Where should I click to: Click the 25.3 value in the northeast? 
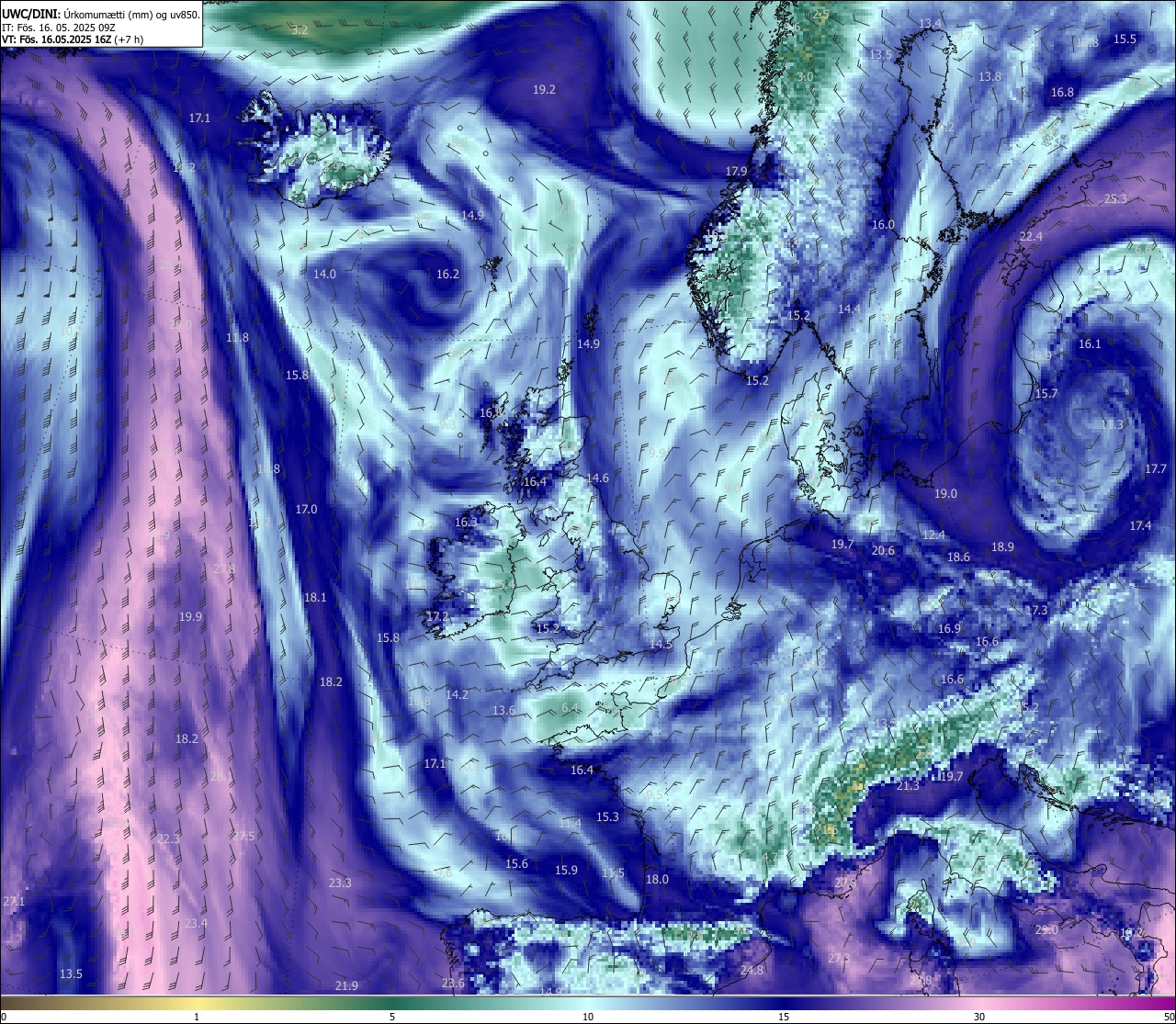point(1115,198)
